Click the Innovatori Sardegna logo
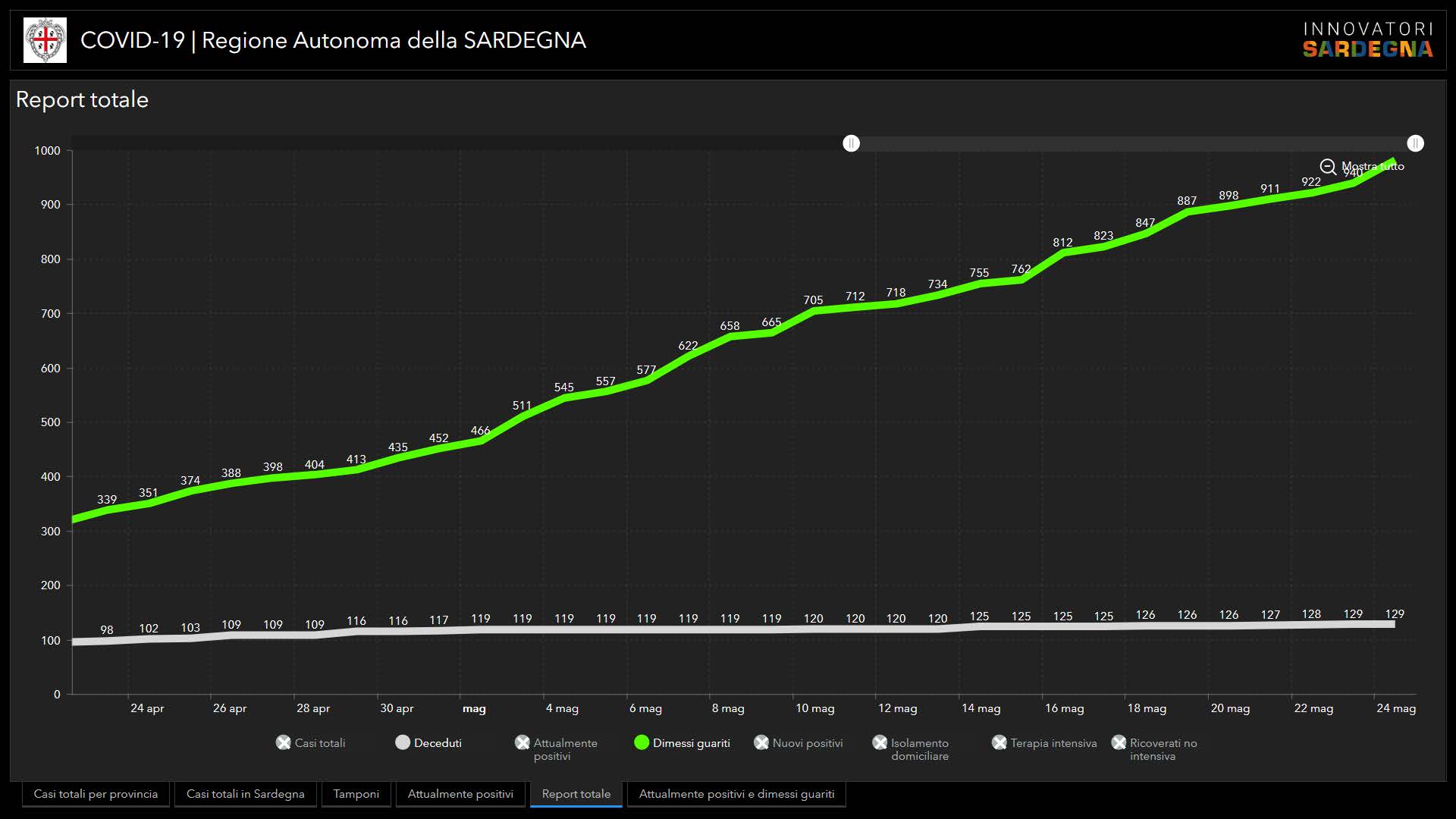The height and width of the screenshot is (819, 1456). point(1367,40)
